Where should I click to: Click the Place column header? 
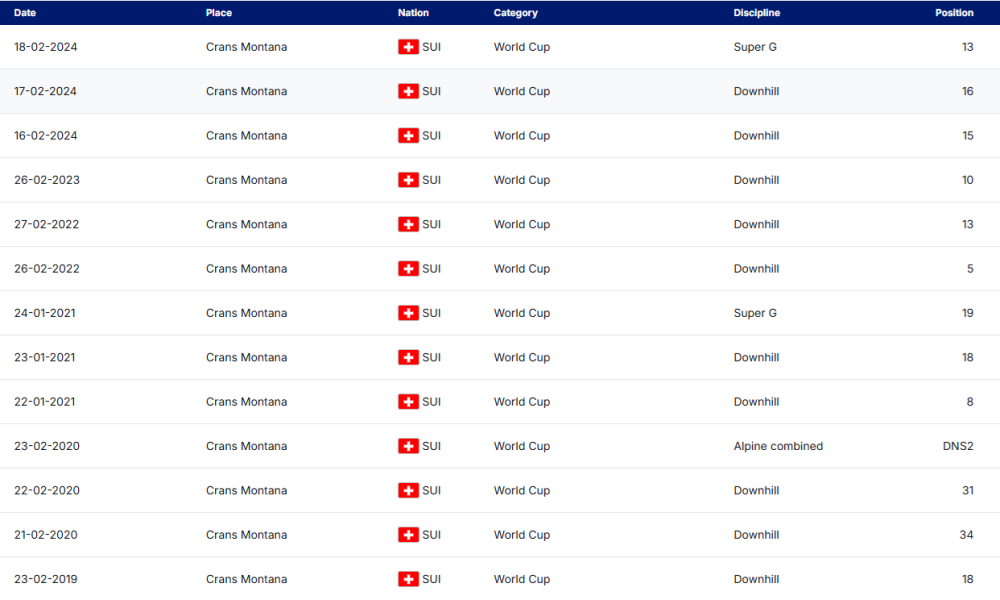[x=219, y=13]
